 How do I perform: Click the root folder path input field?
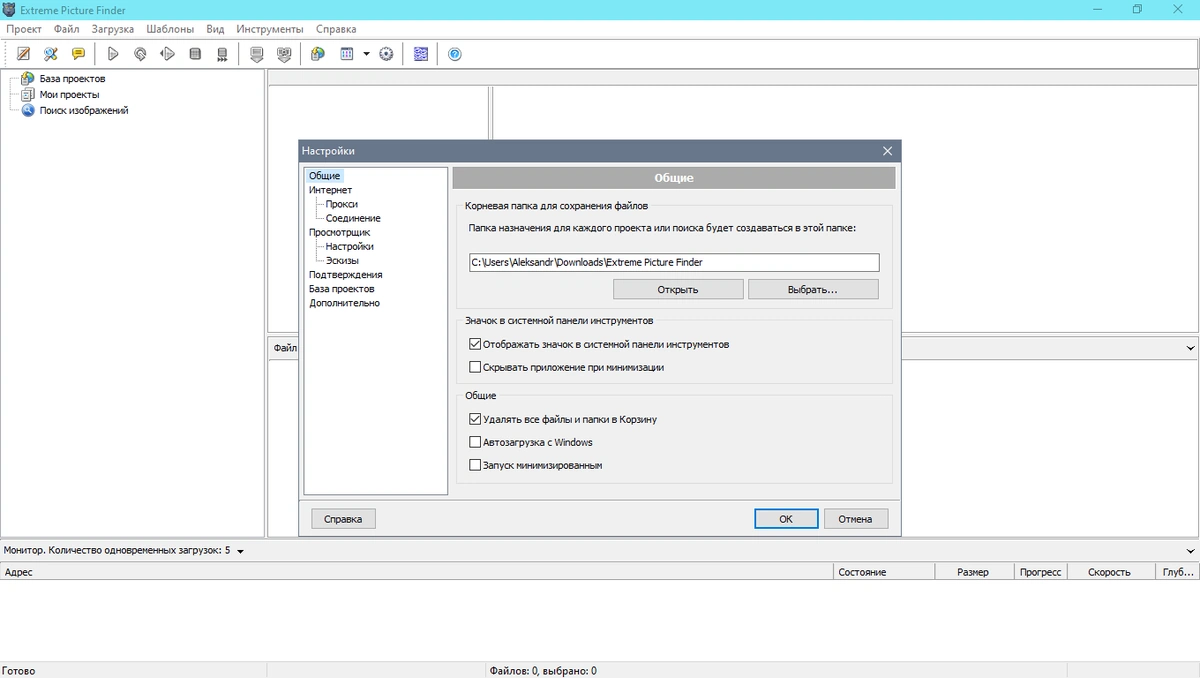(x=674, y=262)
